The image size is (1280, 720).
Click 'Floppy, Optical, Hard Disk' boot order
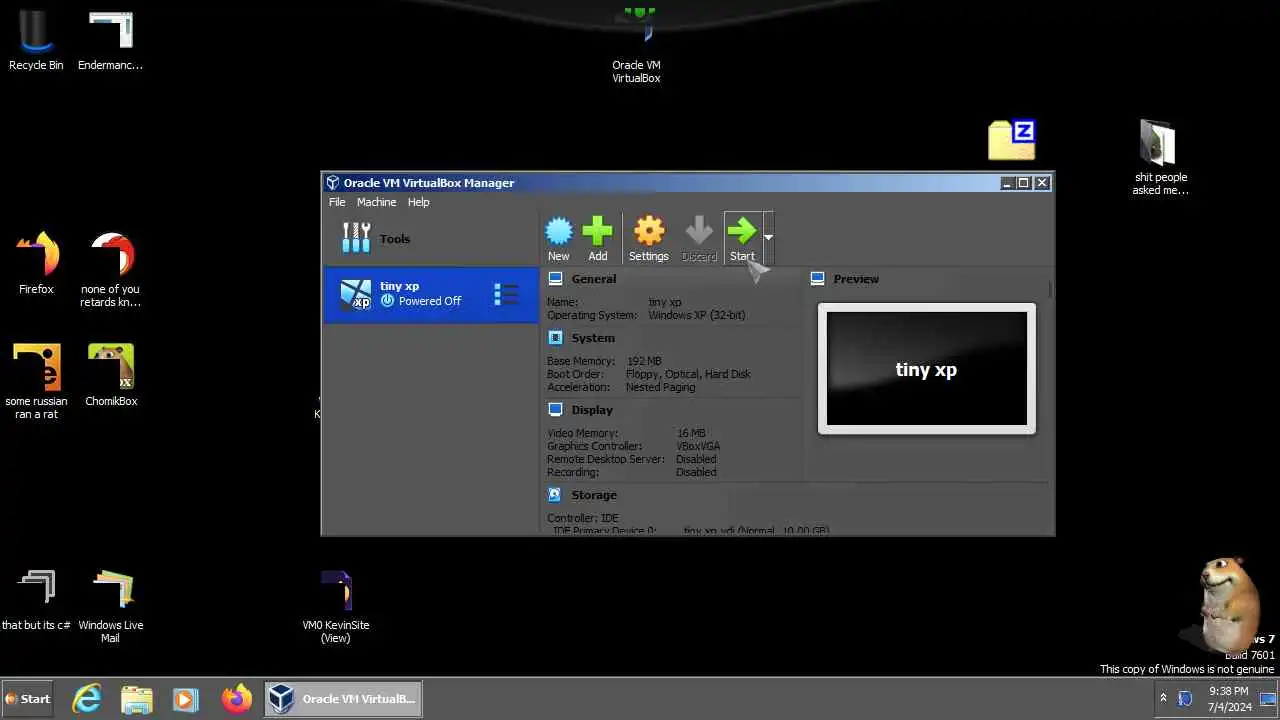coord(688,374)
